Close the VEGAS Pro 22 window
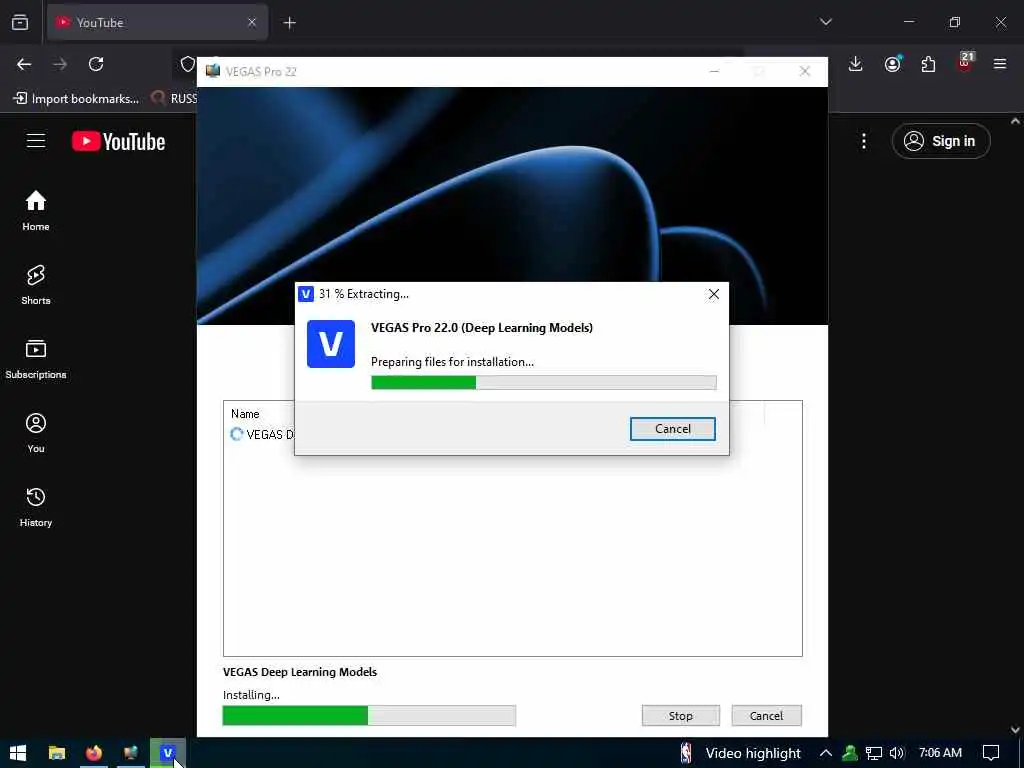The image size is (1024, 768). coord(805,71)
